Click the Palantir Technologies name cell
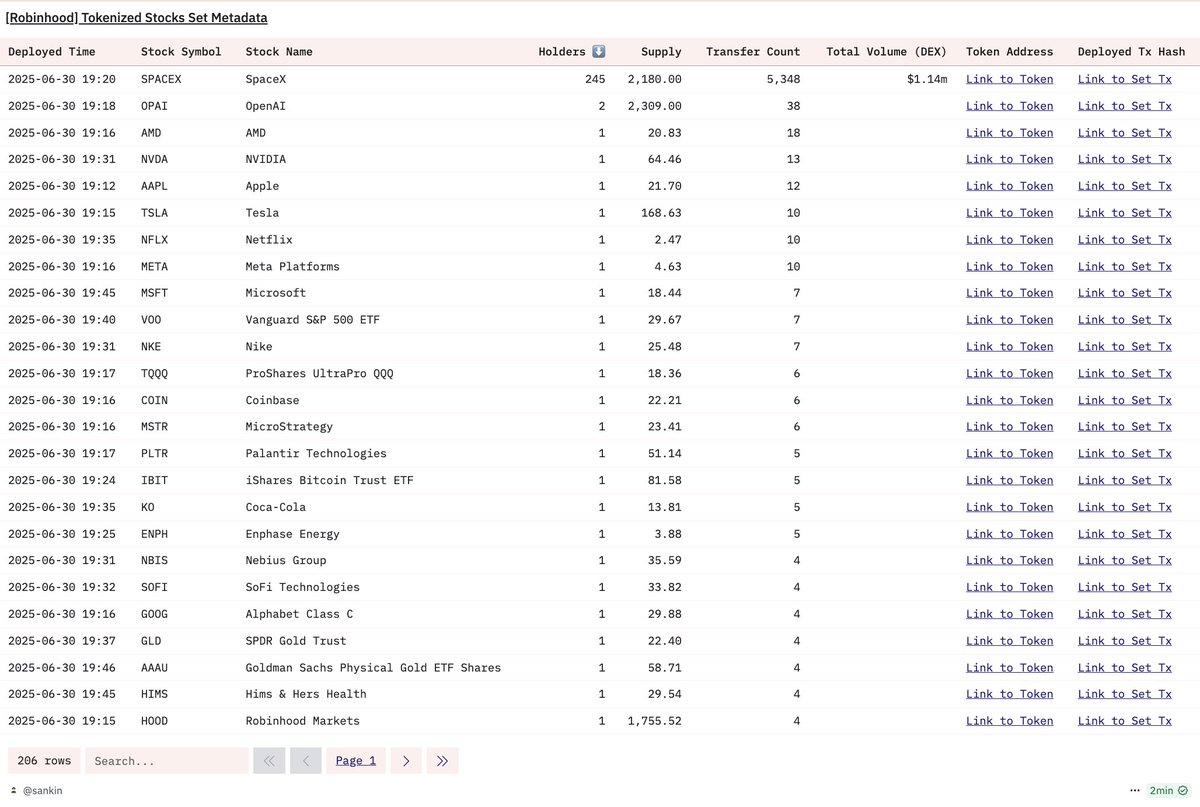 pos(316,454)
